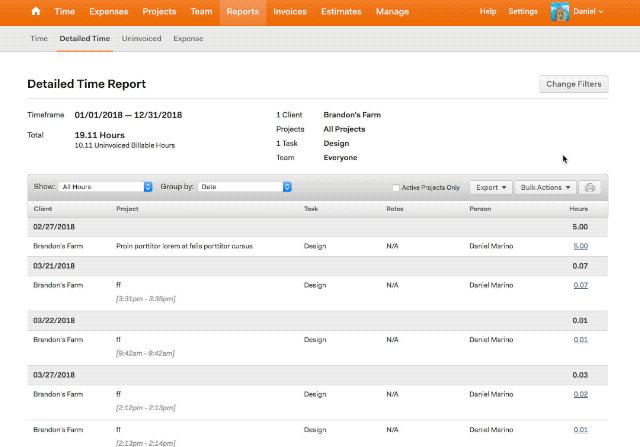Screen dimensions: 640x447
Task: Open the 0.02 hours entry link
Action: [x=580, y=394]
